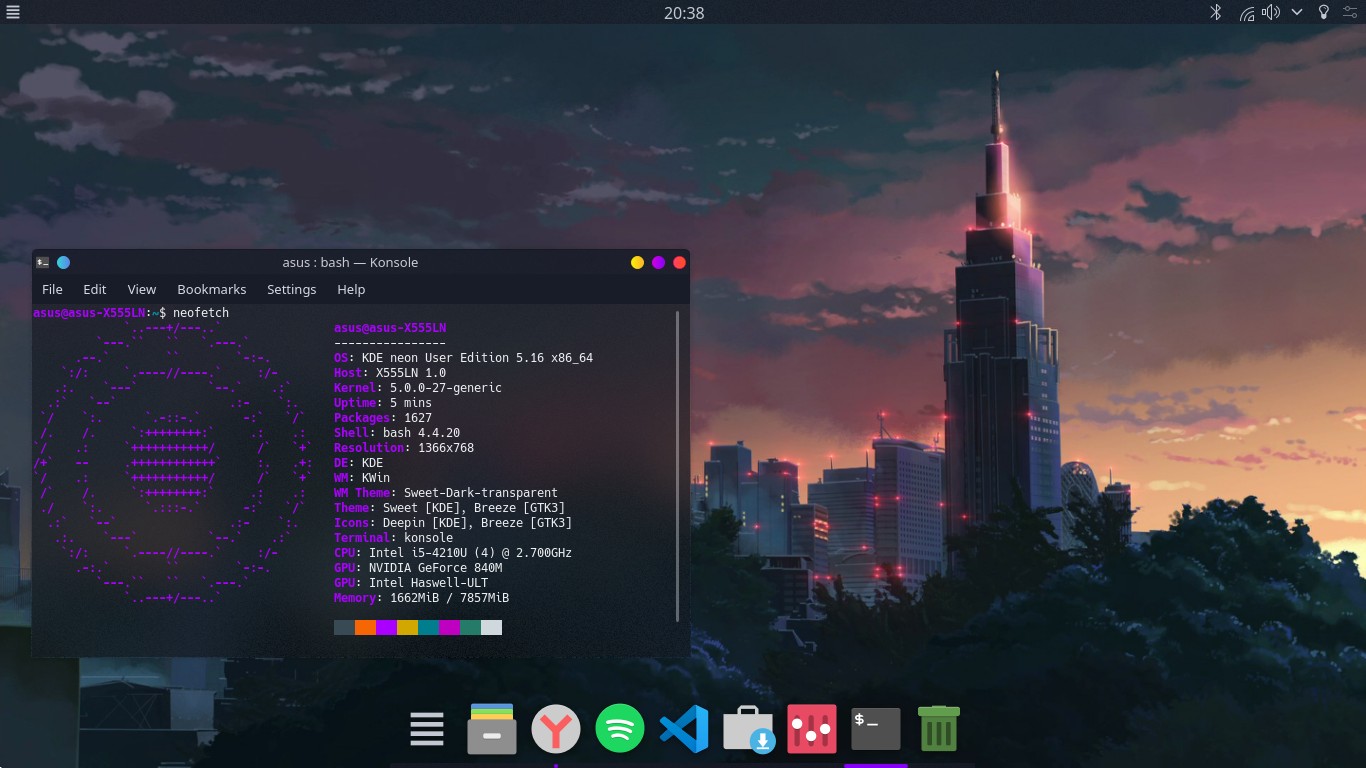The height and width of the screenshot is (768, 1366).
Task: Launch Yandex Browser from the dock
Action: pyautogui.click(x=556, y=728)
